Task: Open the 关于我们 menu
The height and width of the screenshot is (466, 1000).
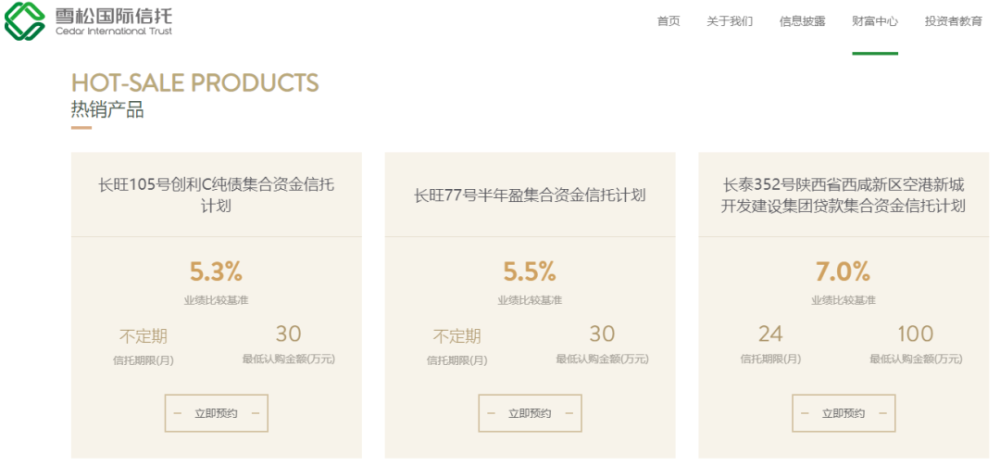Action: pos(729,21)
